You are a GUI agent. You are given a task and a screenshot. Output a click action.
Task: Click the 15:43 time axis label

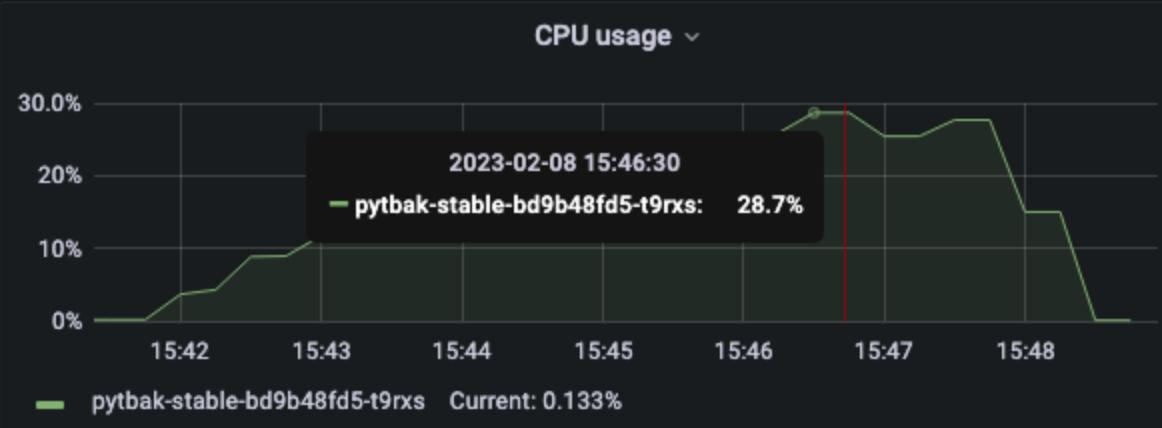click(321, 350)
